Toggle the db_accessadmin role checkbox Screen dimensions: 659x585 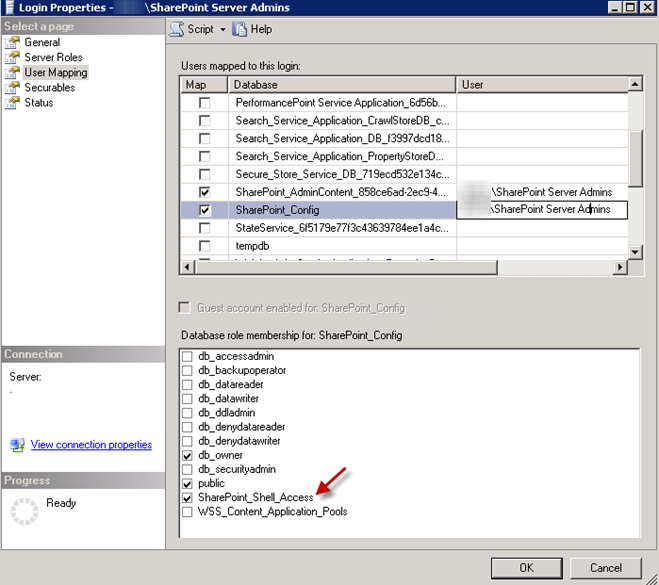pos(187,356)
